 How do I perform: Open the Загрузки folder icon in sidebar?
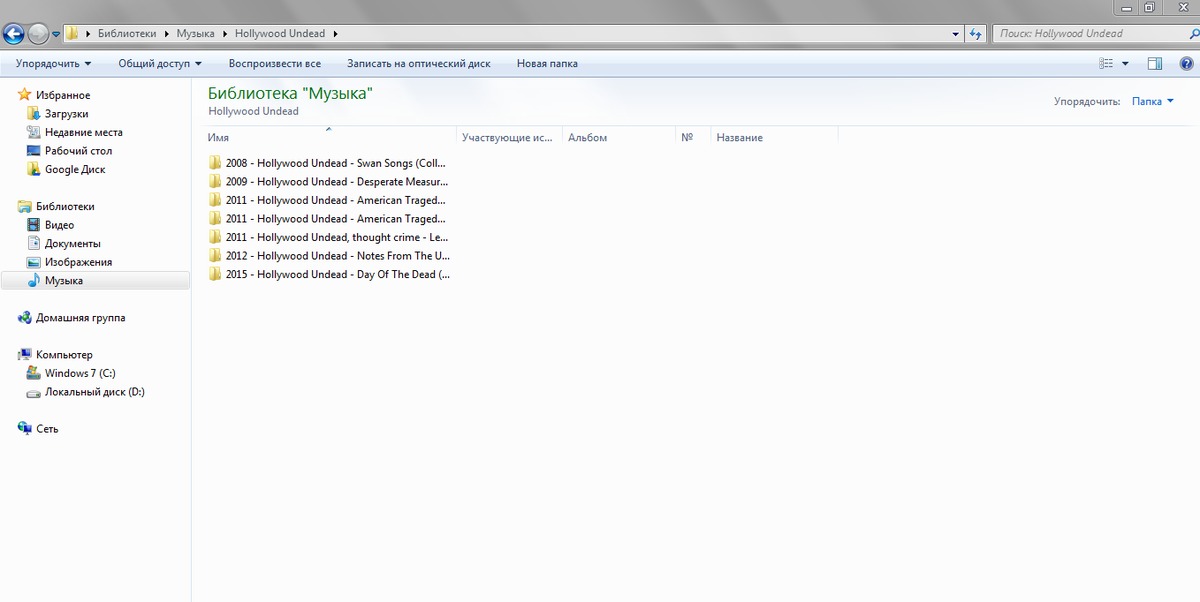(34, 114)
